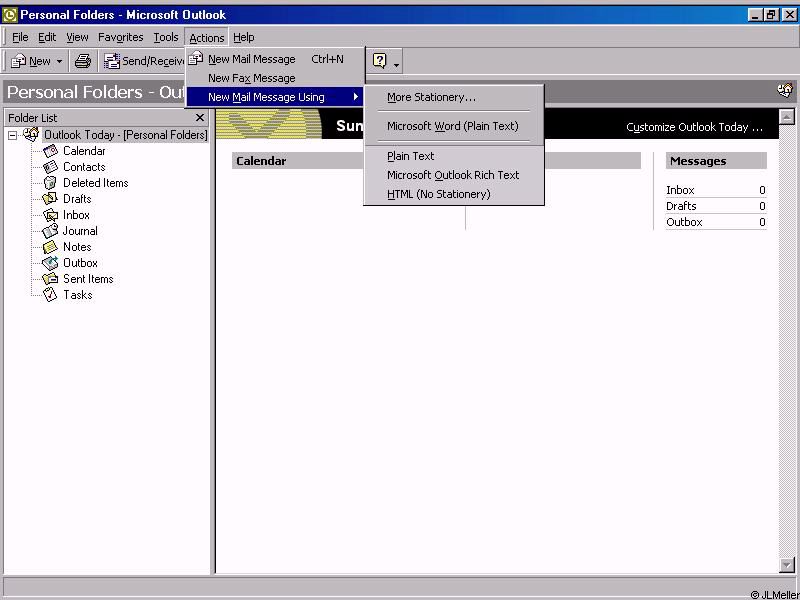Select Inbox in the Folder List
The image size is (800, 600).
[76, 215]
